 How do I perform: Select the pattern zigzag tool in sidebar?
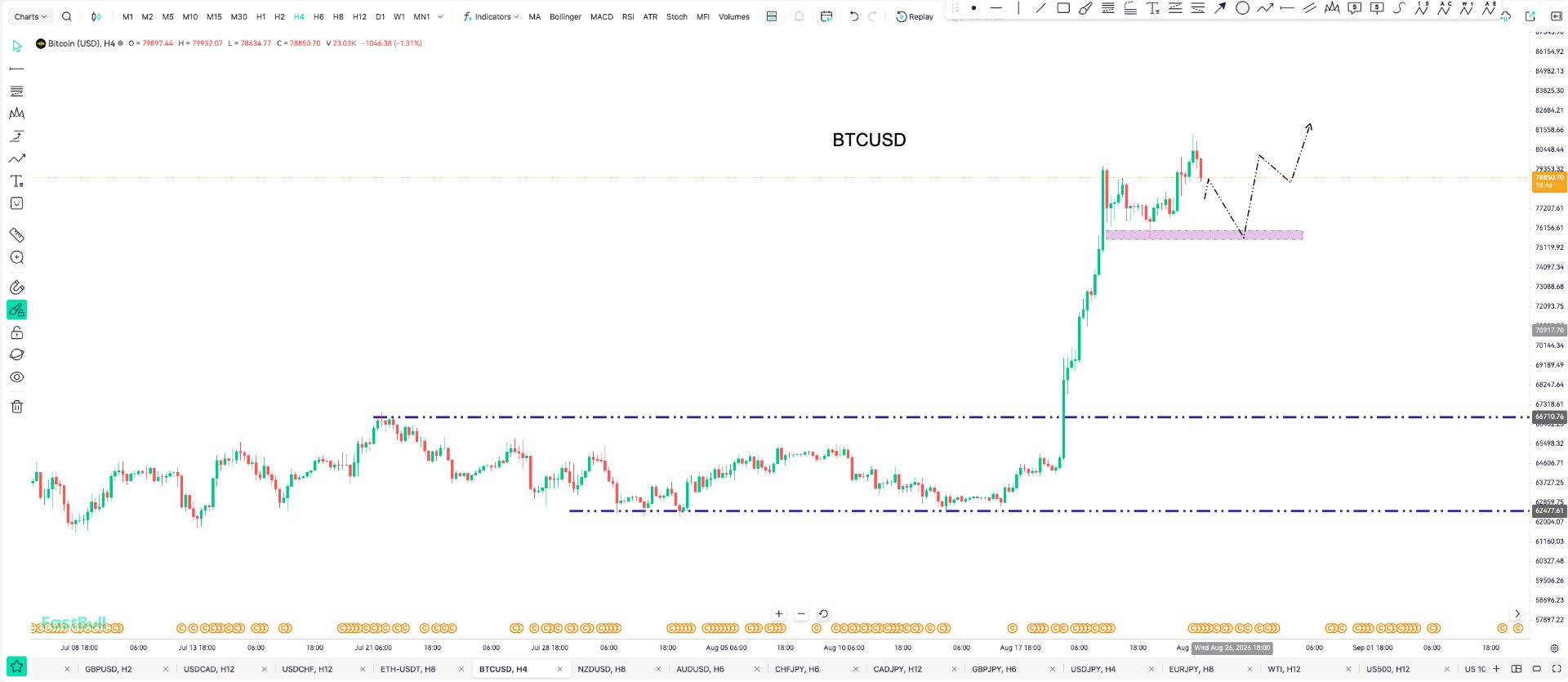[x=16, y=114]
